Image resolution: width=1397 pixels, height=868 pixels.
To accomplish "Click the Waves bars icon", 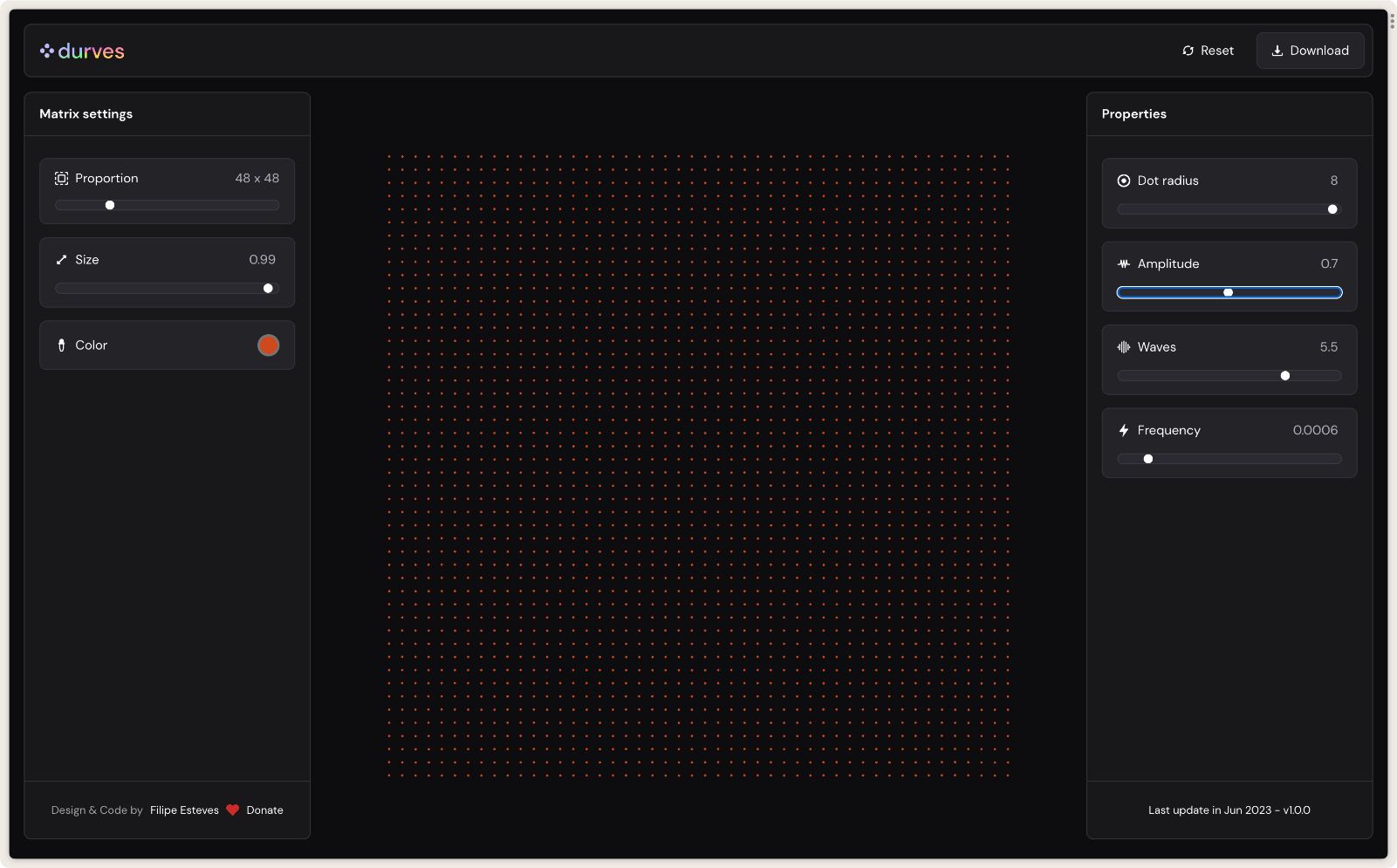I will pos(1124,347).
